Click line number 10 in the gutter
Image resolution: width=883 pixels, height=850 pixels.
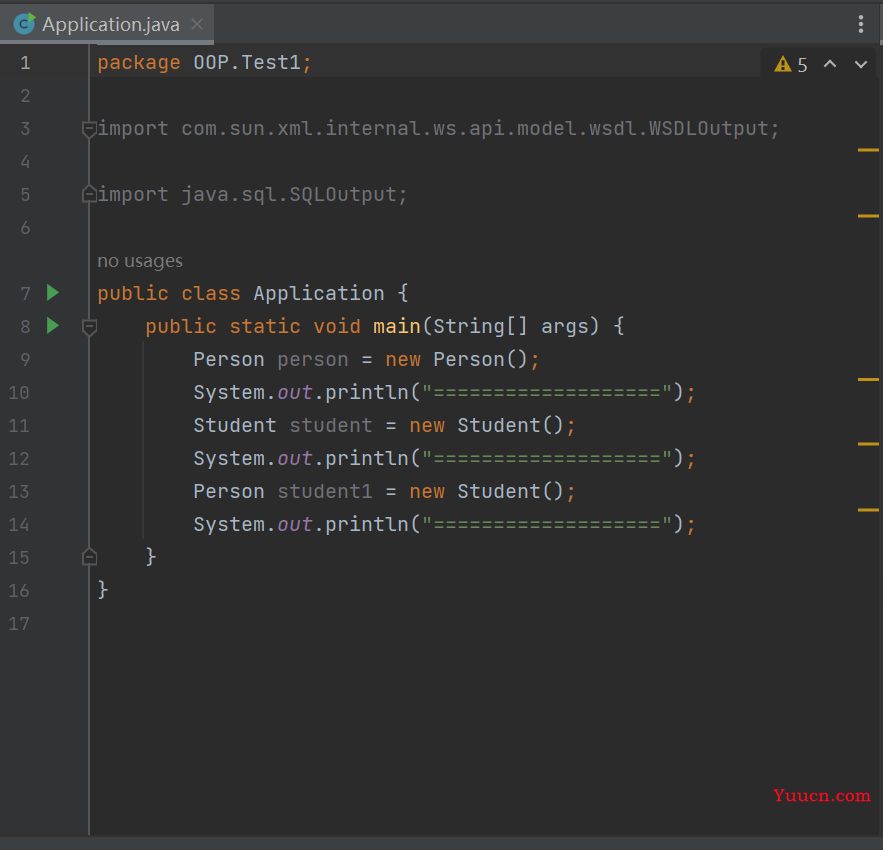tap(19, 393)
